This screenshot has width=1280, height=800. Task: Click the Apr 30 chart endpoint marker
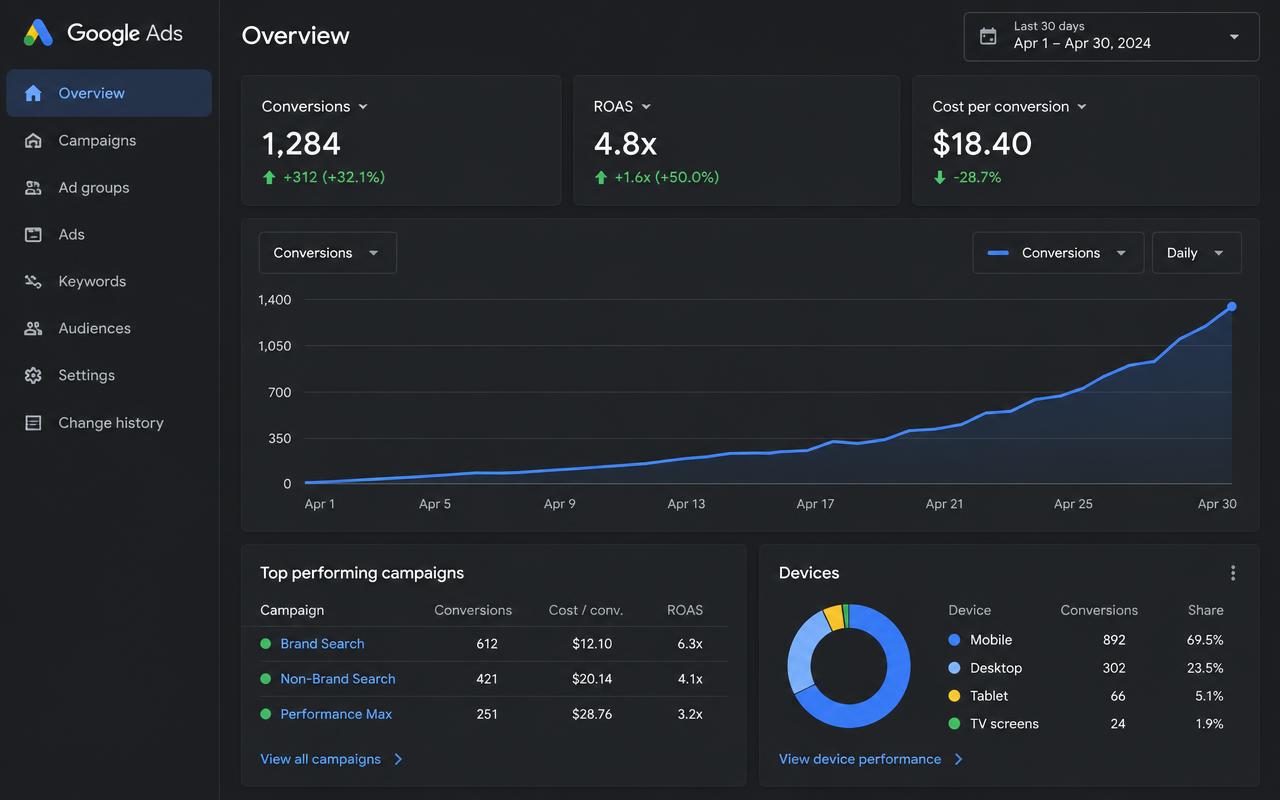pyautogui.click(x=1232, y=307)
